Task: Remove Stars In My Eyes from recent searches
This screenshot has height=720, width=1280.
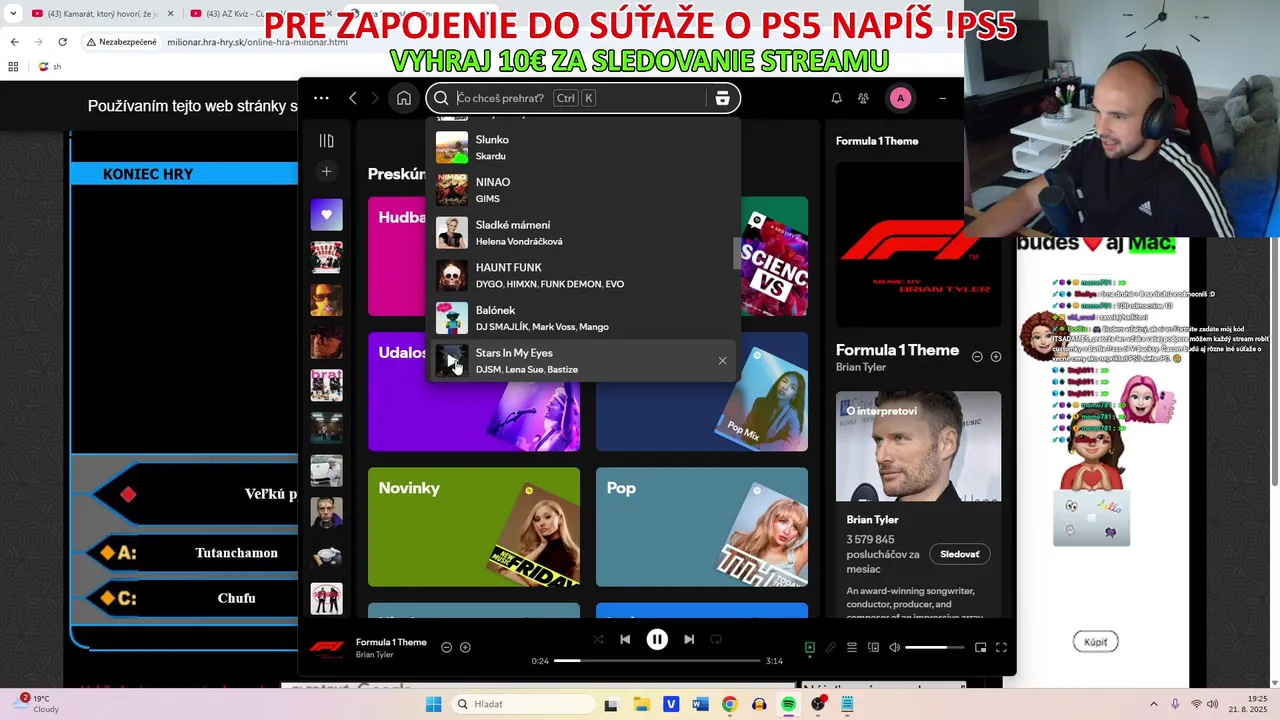Action: click(x=722, y=361)
